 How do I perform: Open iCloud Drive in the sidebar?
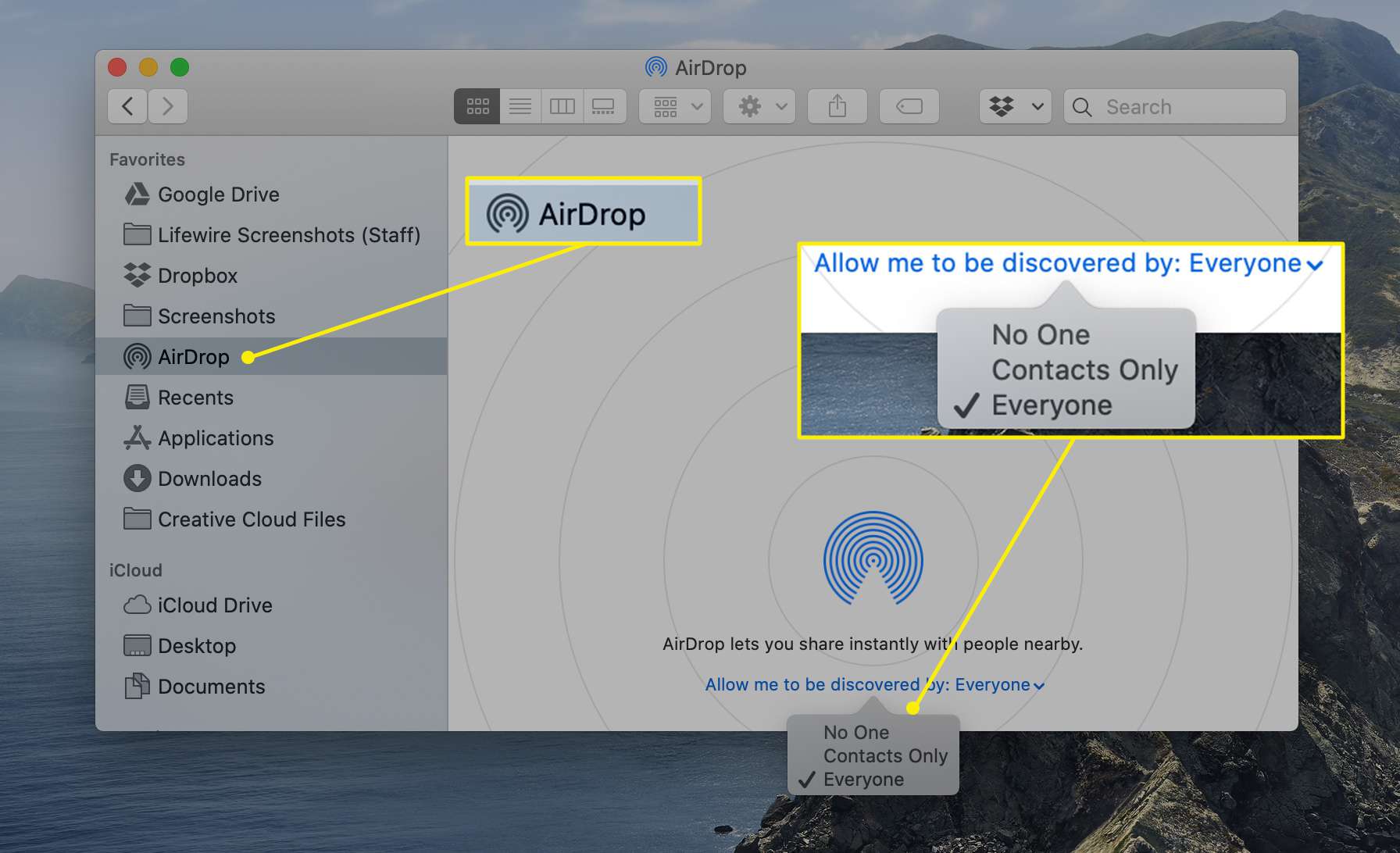click(270, 605)
